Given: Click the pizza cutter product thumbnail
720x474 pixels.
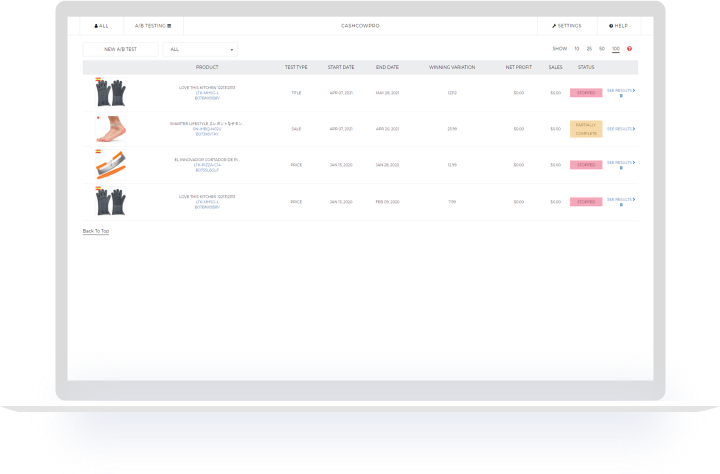Looking at the screenshot, I should 111,164.
